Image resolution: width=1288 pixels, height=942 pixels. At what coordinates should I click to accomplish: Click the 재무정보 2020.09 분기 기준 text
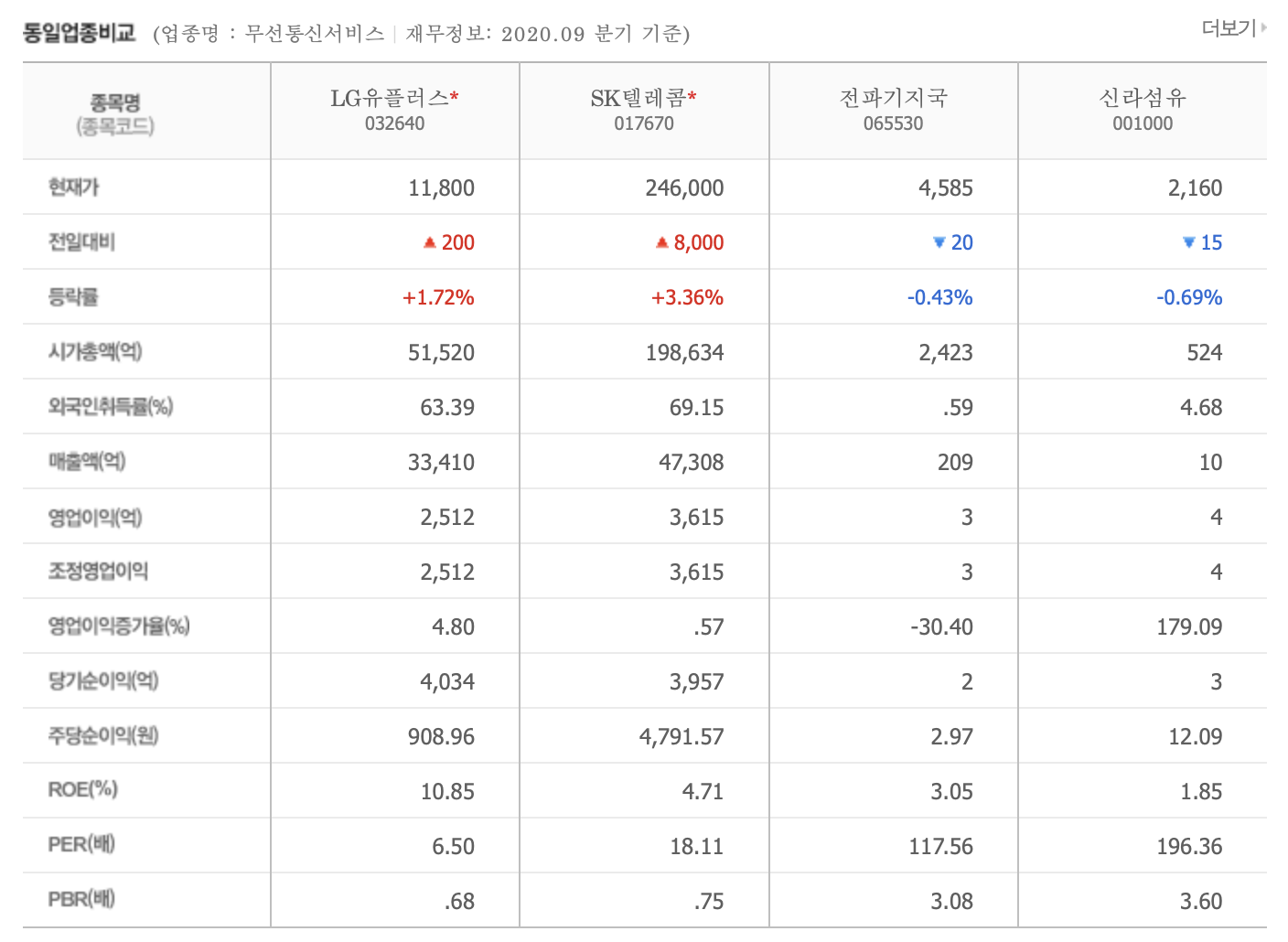547,34
